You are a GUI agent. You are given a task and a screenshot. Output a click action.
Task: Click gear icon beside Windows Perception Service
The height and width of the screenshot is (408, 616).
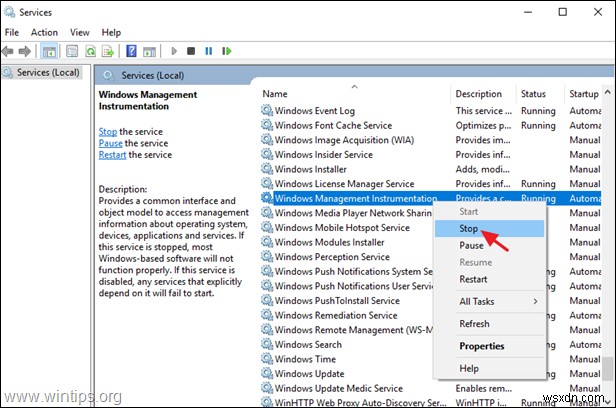coord(267,256)
